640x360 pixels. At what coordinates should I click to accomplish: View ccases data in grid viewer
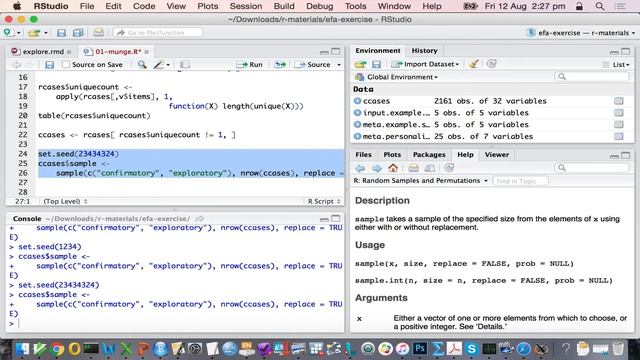619,101
